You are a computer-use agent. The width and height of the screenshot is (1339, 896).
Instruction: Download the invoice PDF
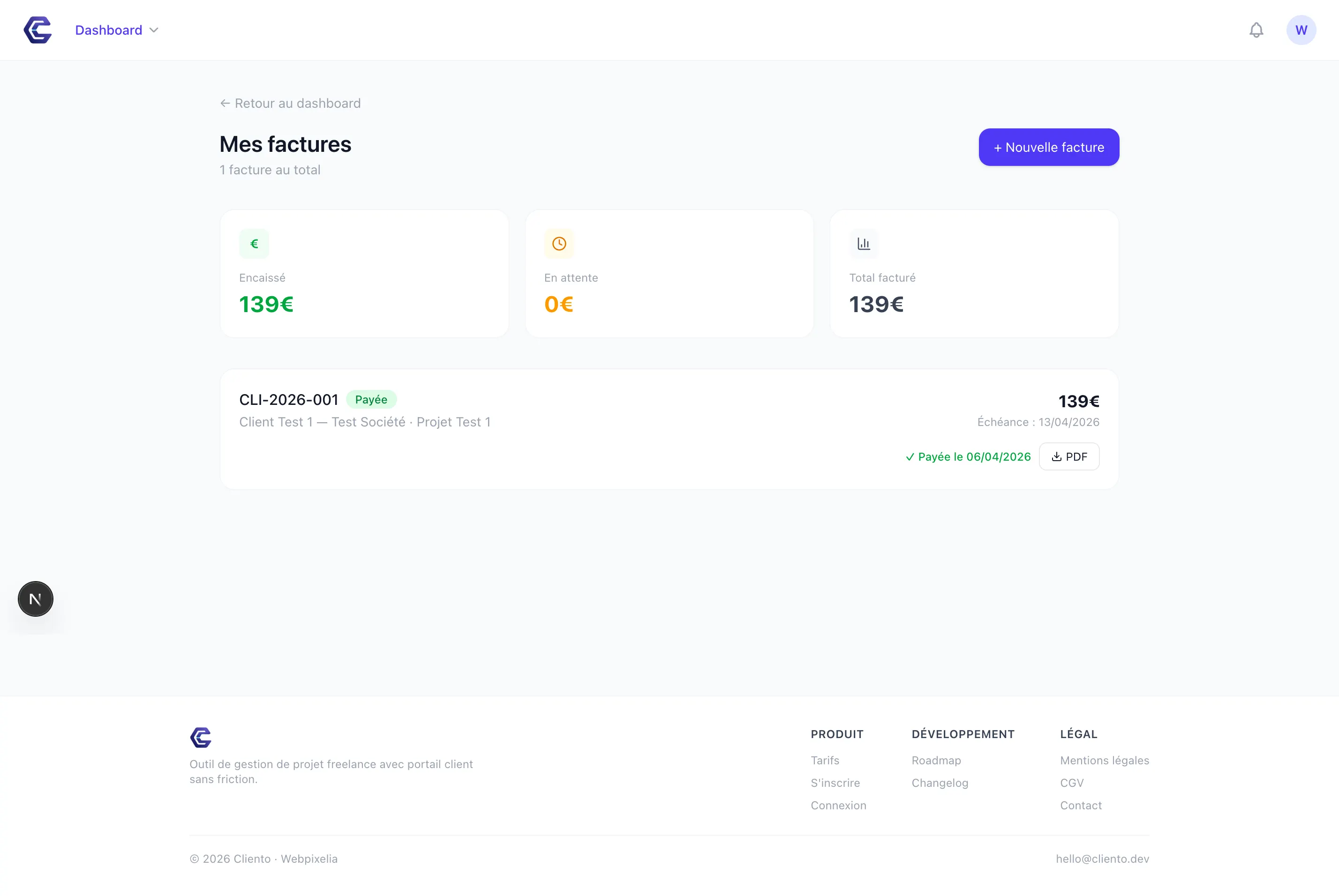click(1069, 456)
